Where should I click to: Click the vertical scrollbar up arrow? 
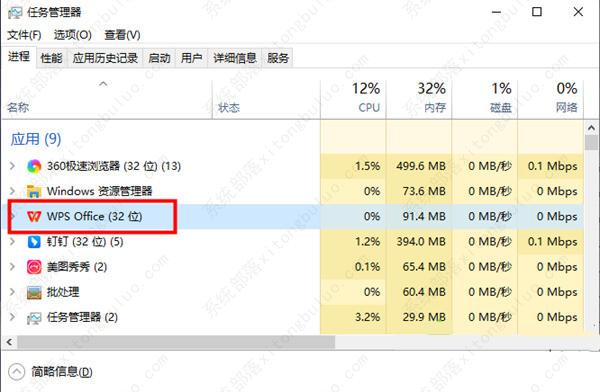(x=592, y=127)
